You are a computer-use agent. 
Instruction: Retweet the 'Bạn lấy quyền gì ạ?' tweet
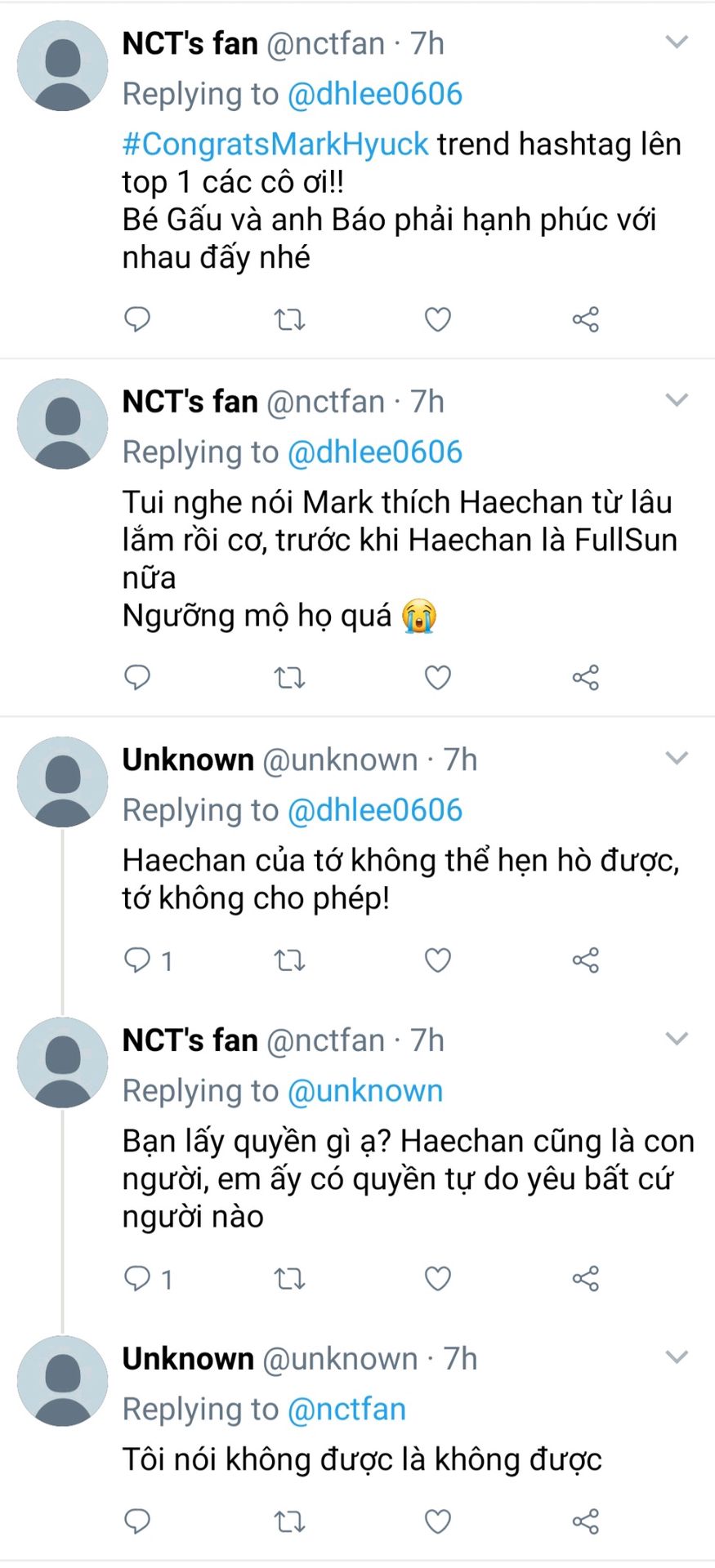288,1278
